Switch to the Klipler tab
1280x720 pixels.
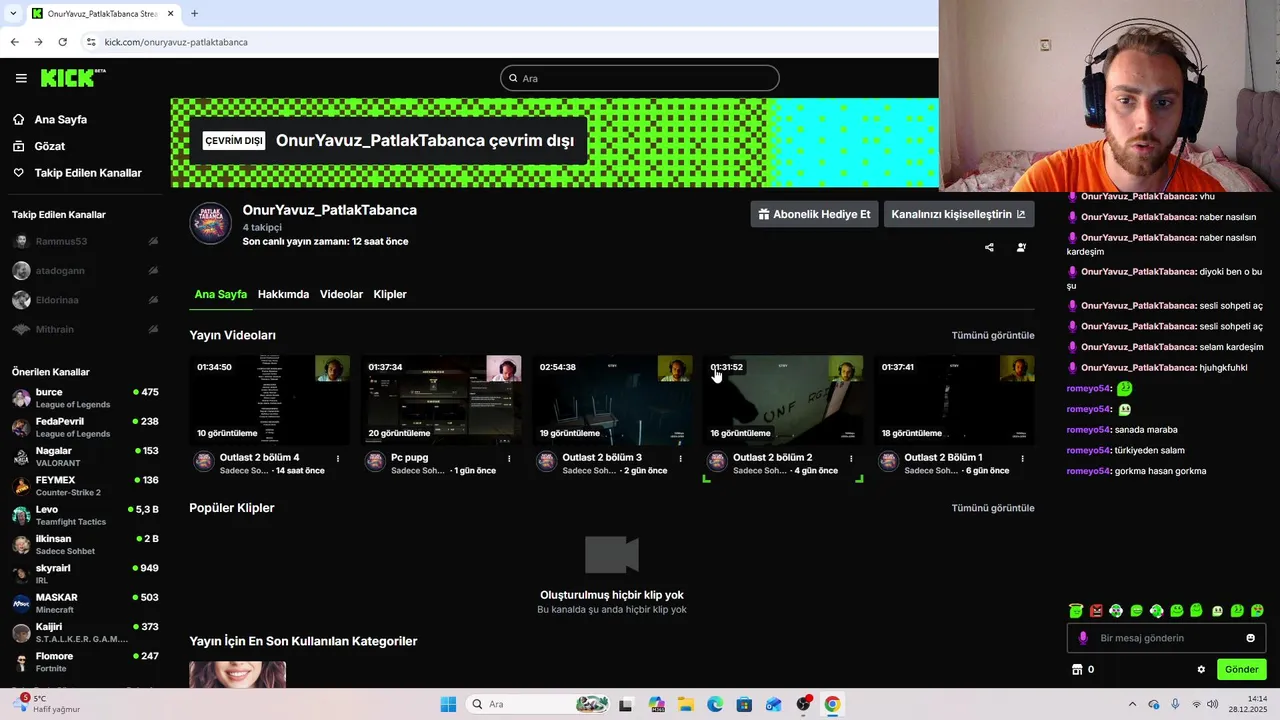pyautogui.click(x=390, y=294)
